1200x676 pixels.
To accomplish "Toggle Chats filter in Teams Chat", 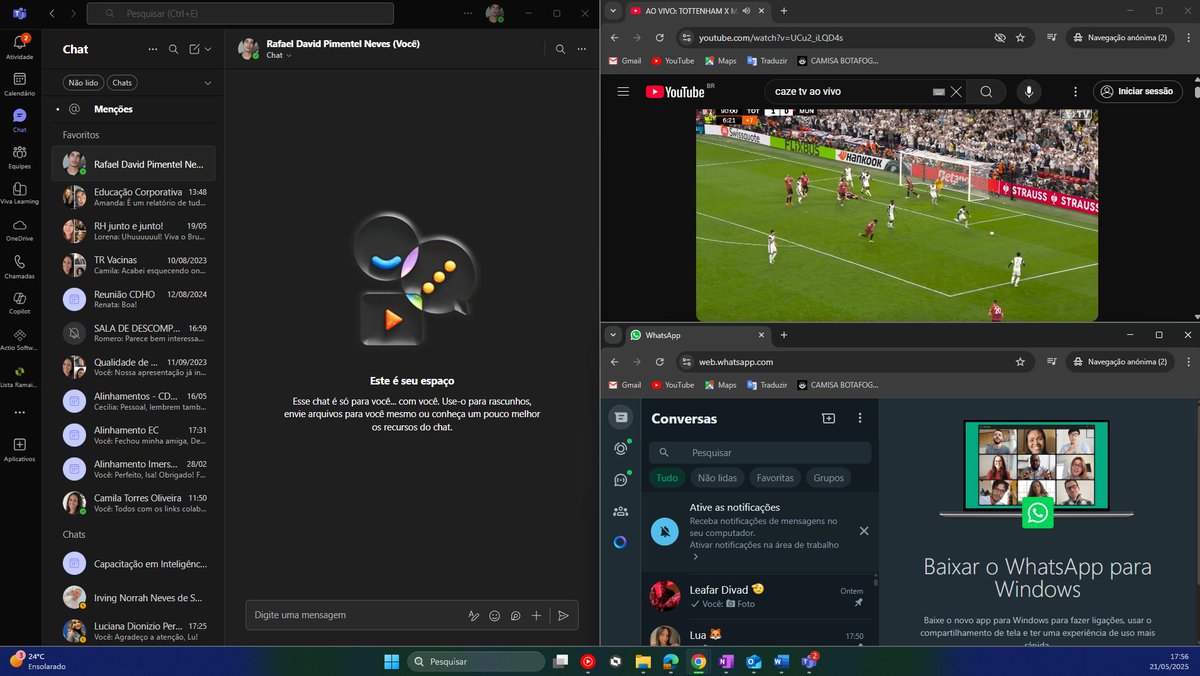I will click(x=123, y=83).
